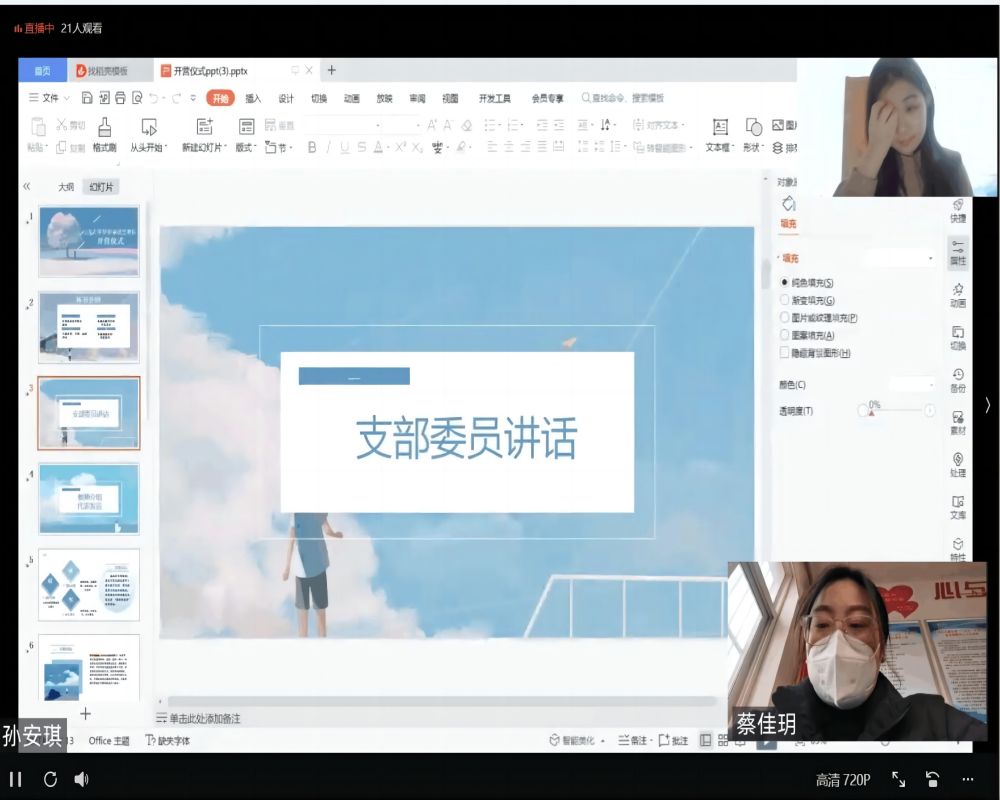The height and width of the screenshot is (800, 1000).
Task: Insert a 文本框 text box
Action: (x=719, y=127)
